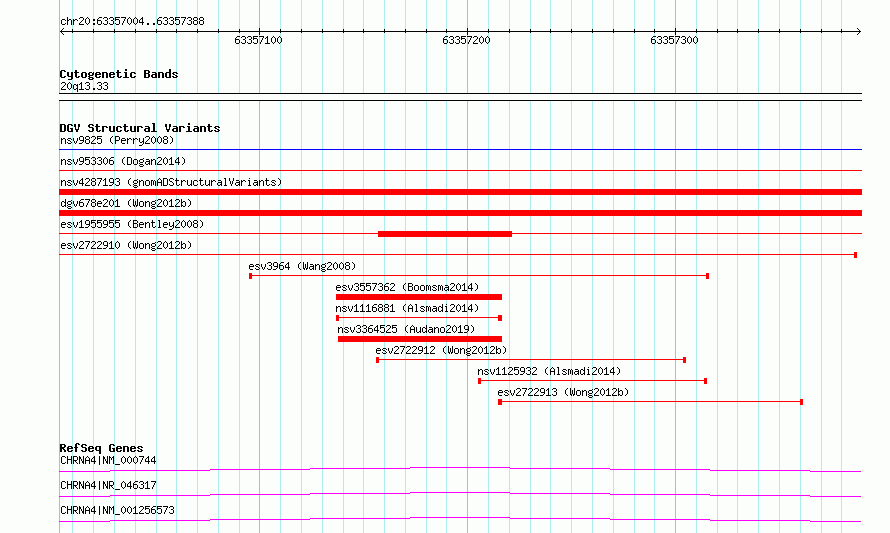Click the right endpoint marker of esv2722910
This screenshot has width=890, height=533.
coord(855,255)
